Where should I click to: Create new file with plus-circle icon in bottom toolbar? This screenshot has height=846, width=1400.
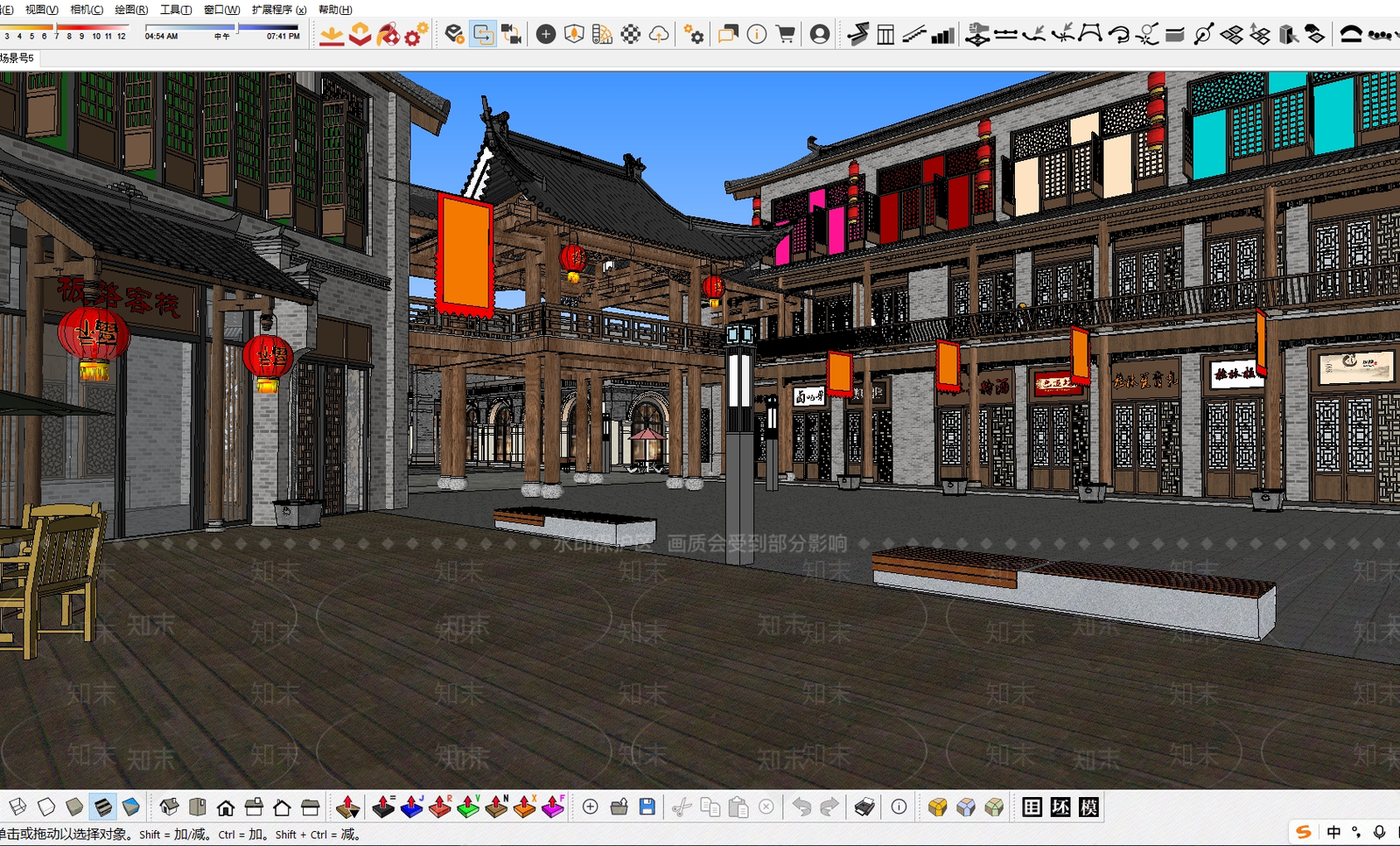coord(591,807)
